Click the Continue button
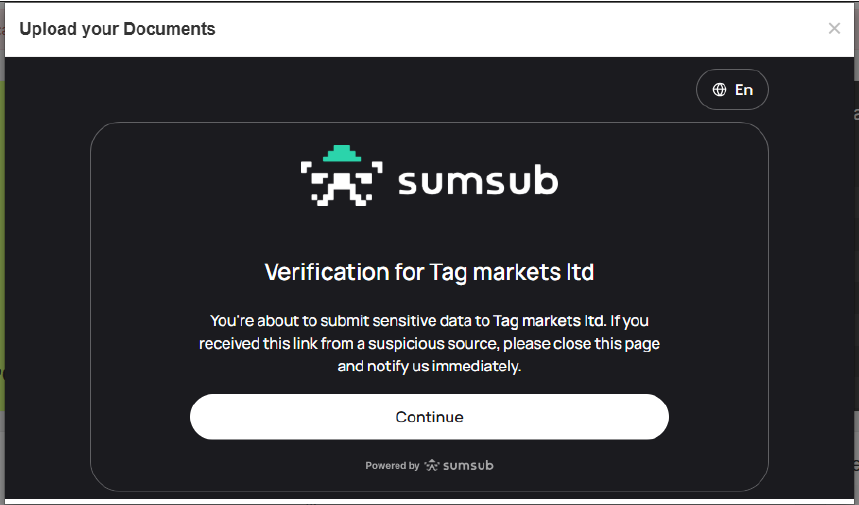Screen dimensions: 859x505 click(x=429, y=417)
